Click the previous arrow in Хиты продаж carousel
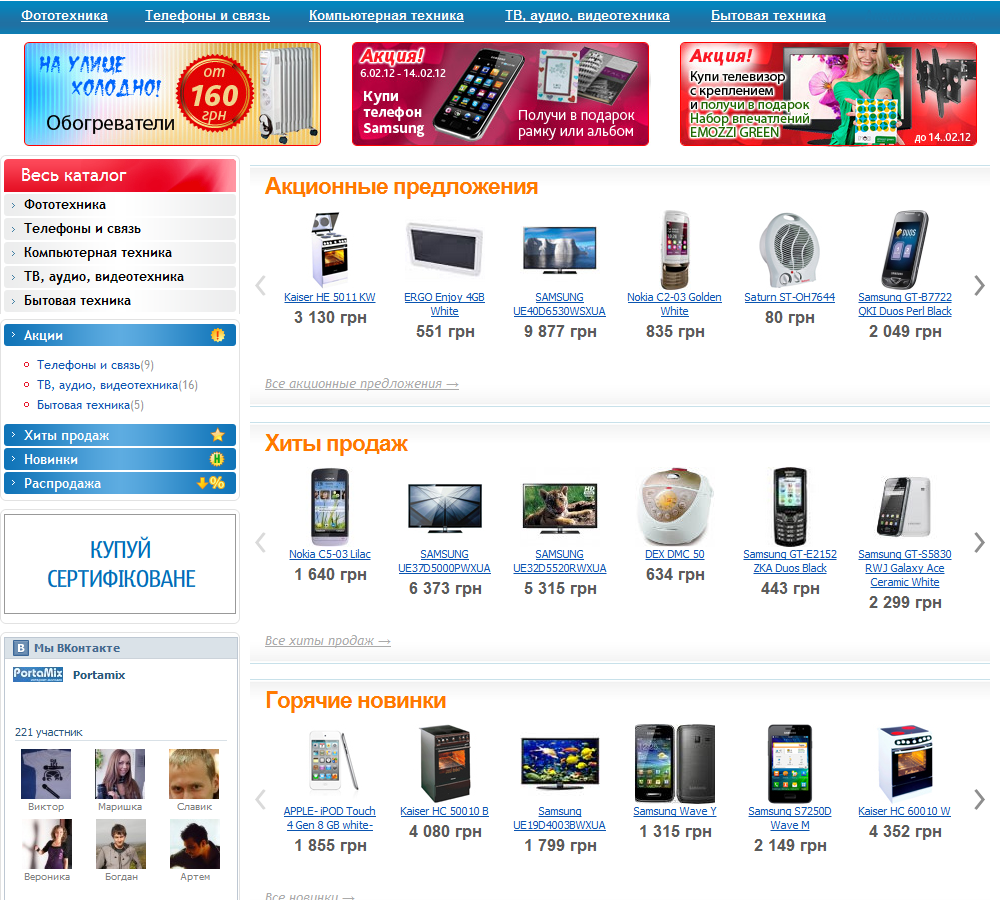 click(260, 542)
